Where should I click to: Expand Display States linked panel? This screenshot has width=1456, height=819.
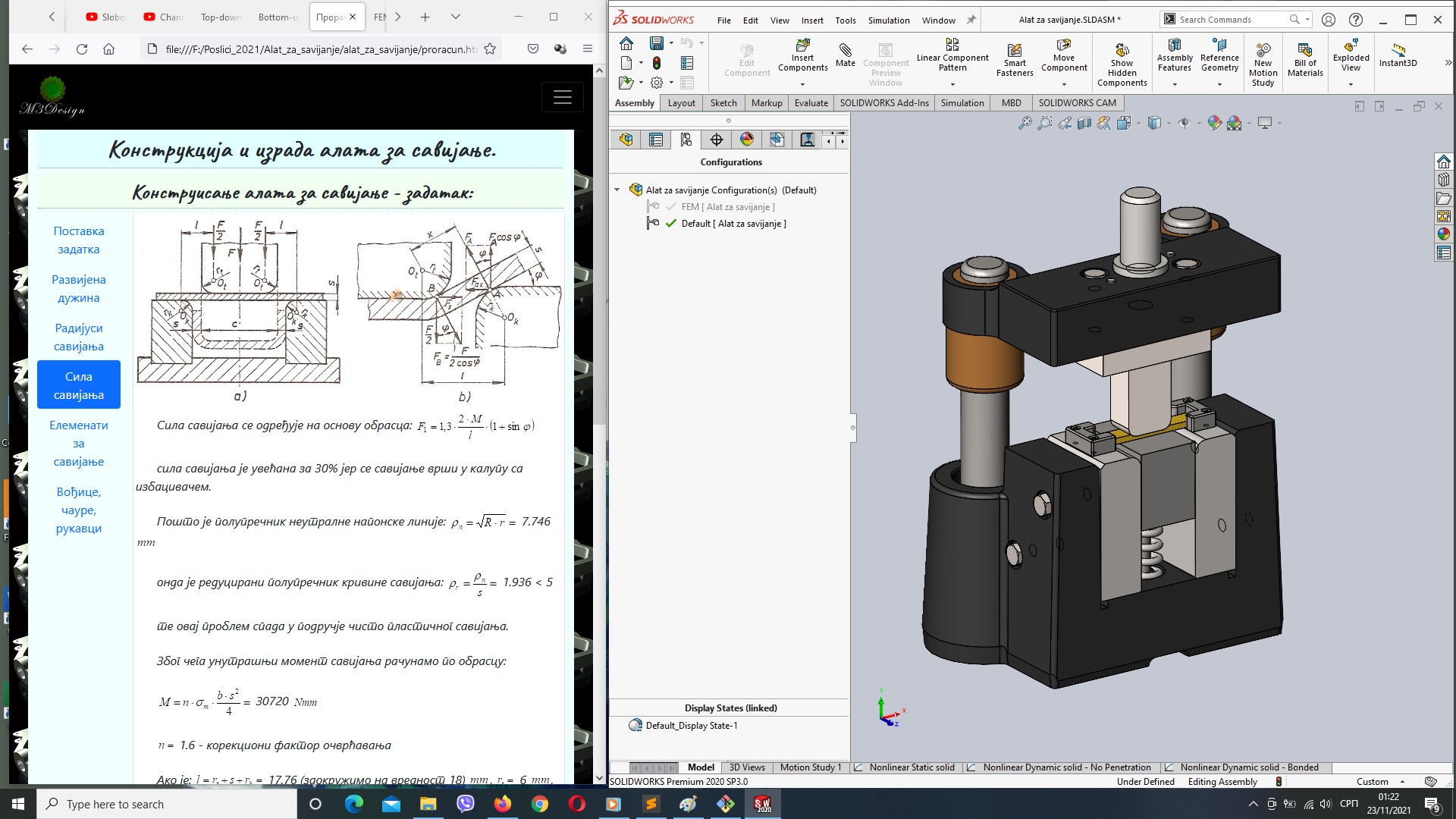(x=730, y=707)
